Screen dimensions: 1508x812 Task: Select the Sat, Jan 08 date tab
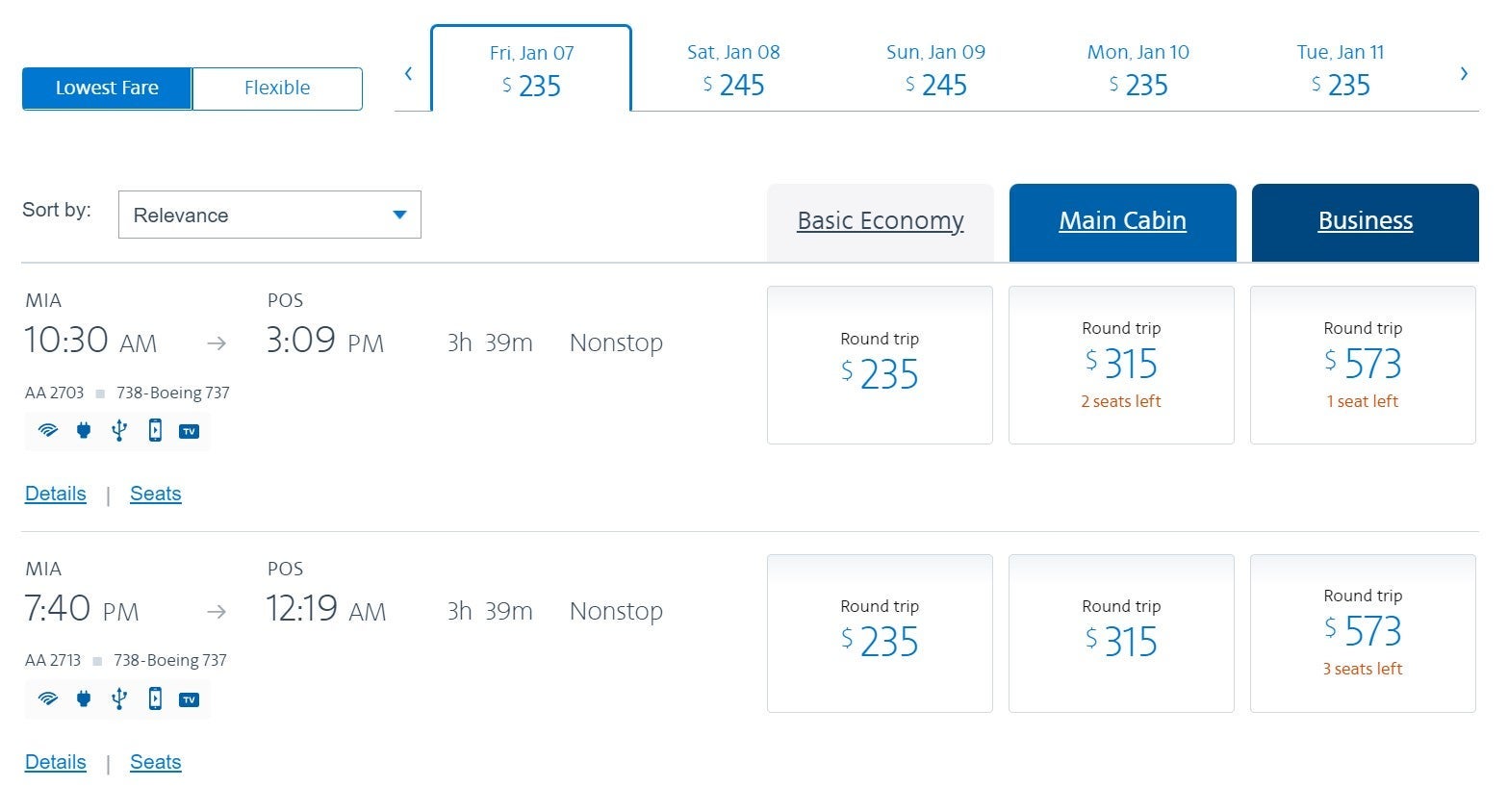point(733,70)
